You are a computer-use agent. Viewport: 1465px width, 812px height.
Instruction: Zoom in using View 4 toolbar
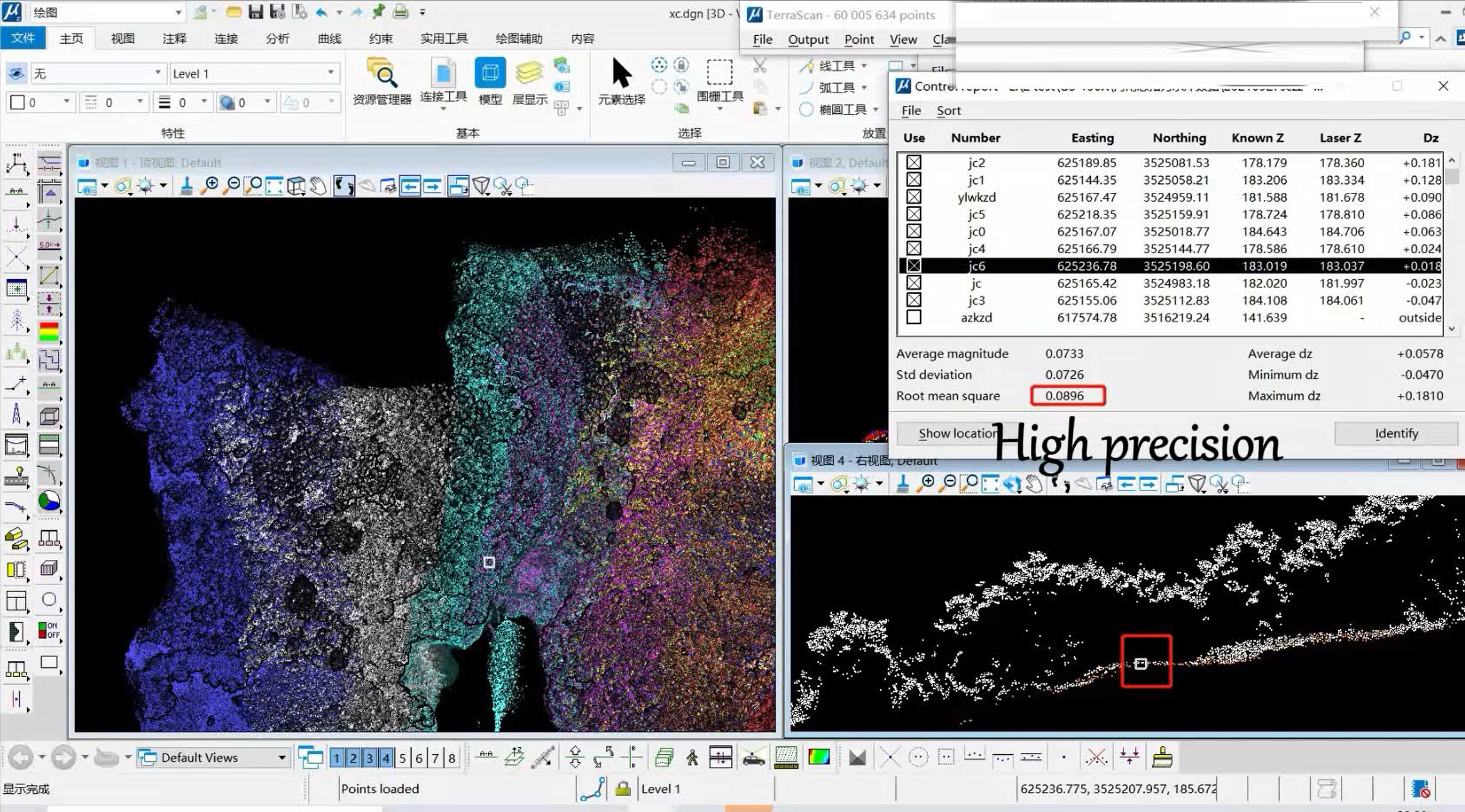(x=925, y=483)
